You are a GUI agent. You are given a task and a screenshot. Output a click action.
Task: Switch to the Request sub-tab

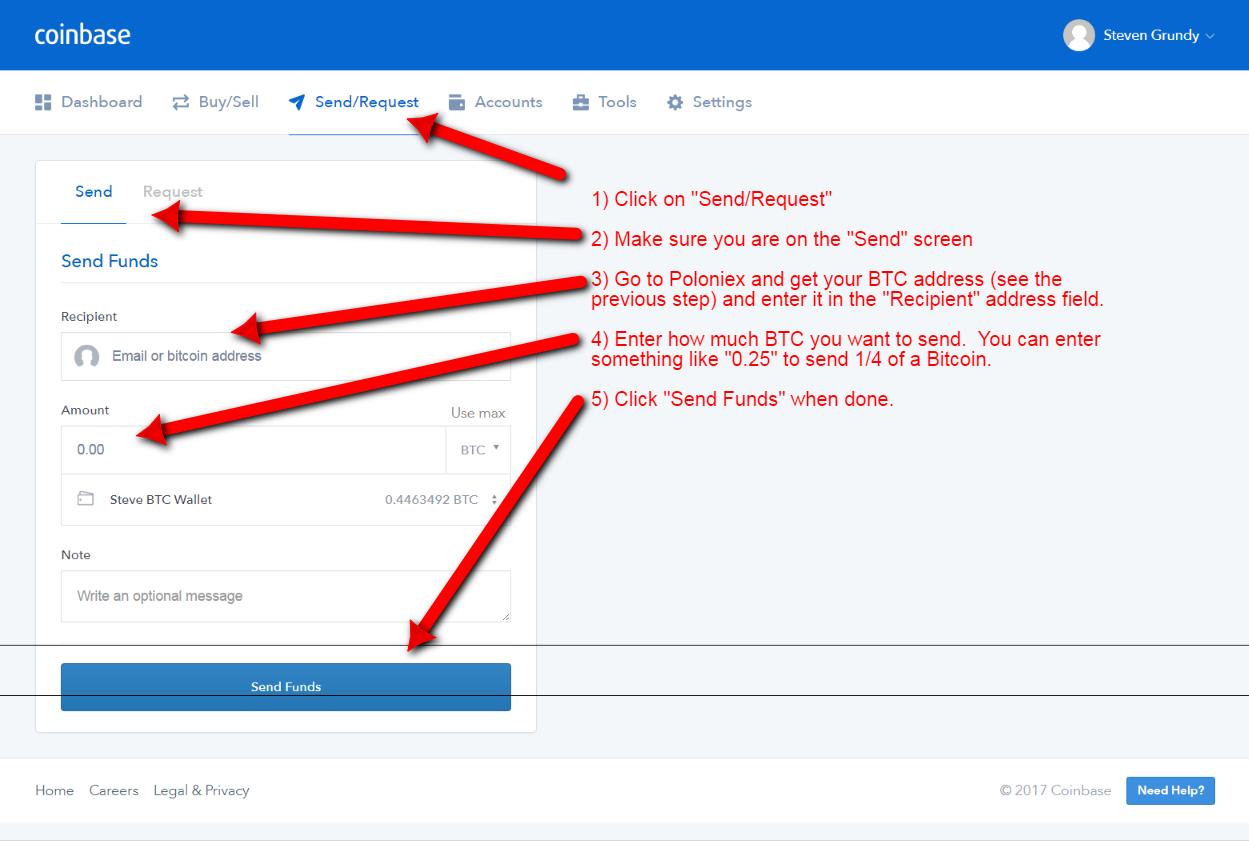coord(172,191)
